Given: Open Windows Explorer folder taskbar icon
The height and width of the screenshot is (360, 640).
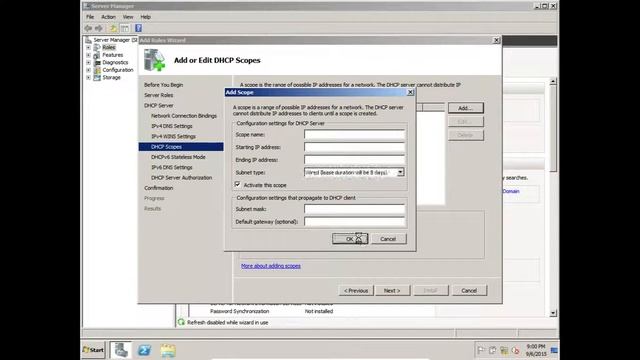Looking at the screenshot, I should tap(168, 350).
